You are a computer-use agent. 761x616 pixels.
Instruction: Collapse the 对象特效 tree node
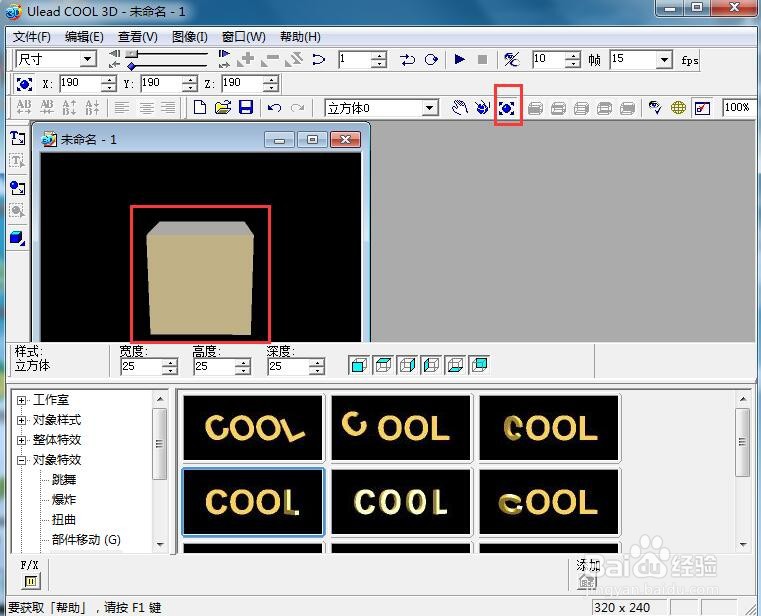pyautogui.click(x=21, y=460)
